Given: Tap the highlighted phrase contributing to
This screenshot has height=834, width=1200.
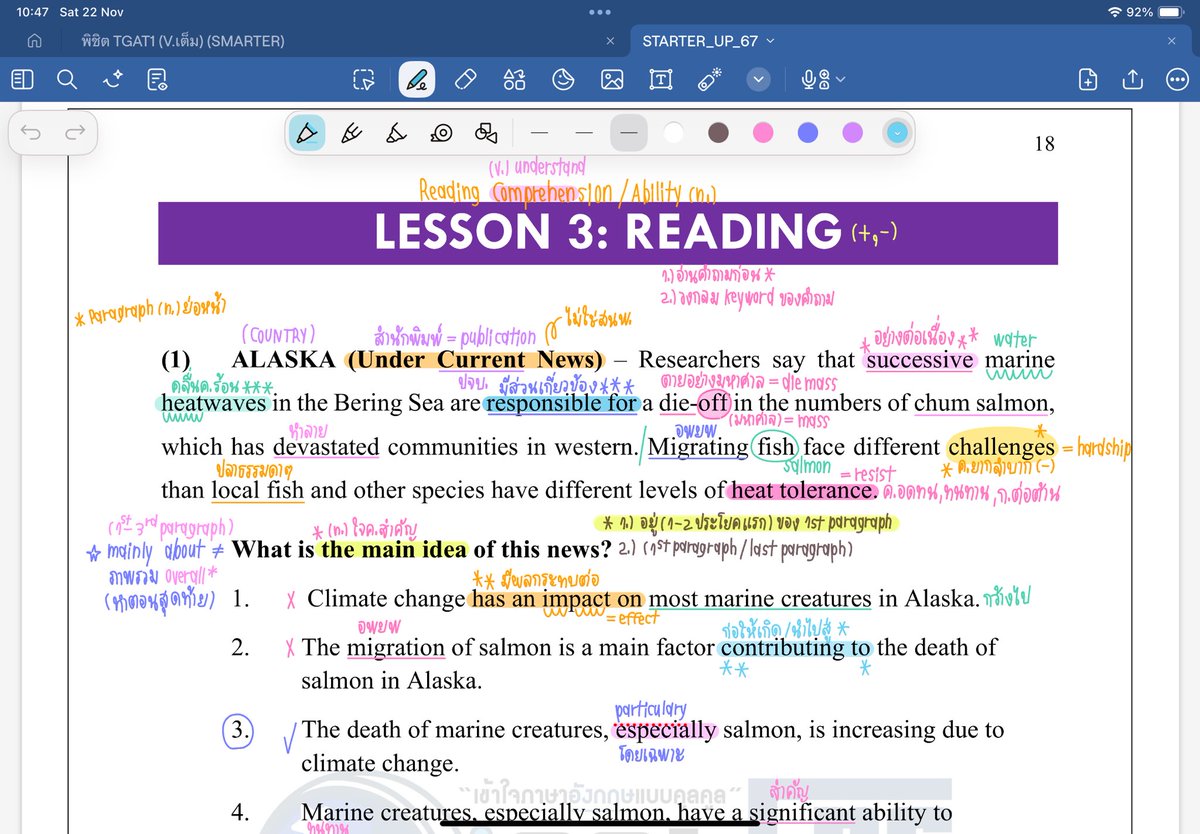Looking at the screenshot, I should coord(795,647).
